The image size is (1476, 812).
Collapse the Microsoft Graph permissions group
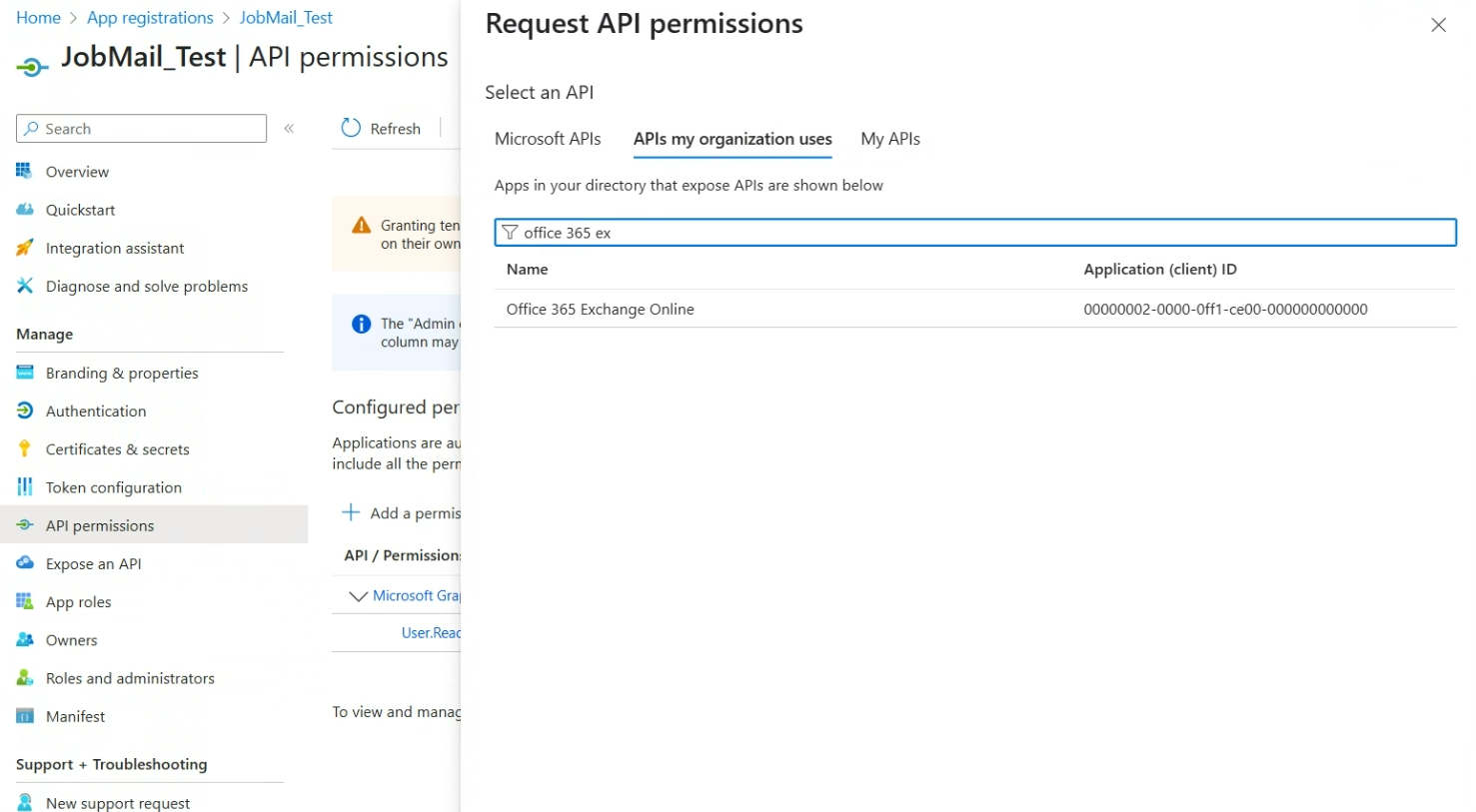pos(357,596)
